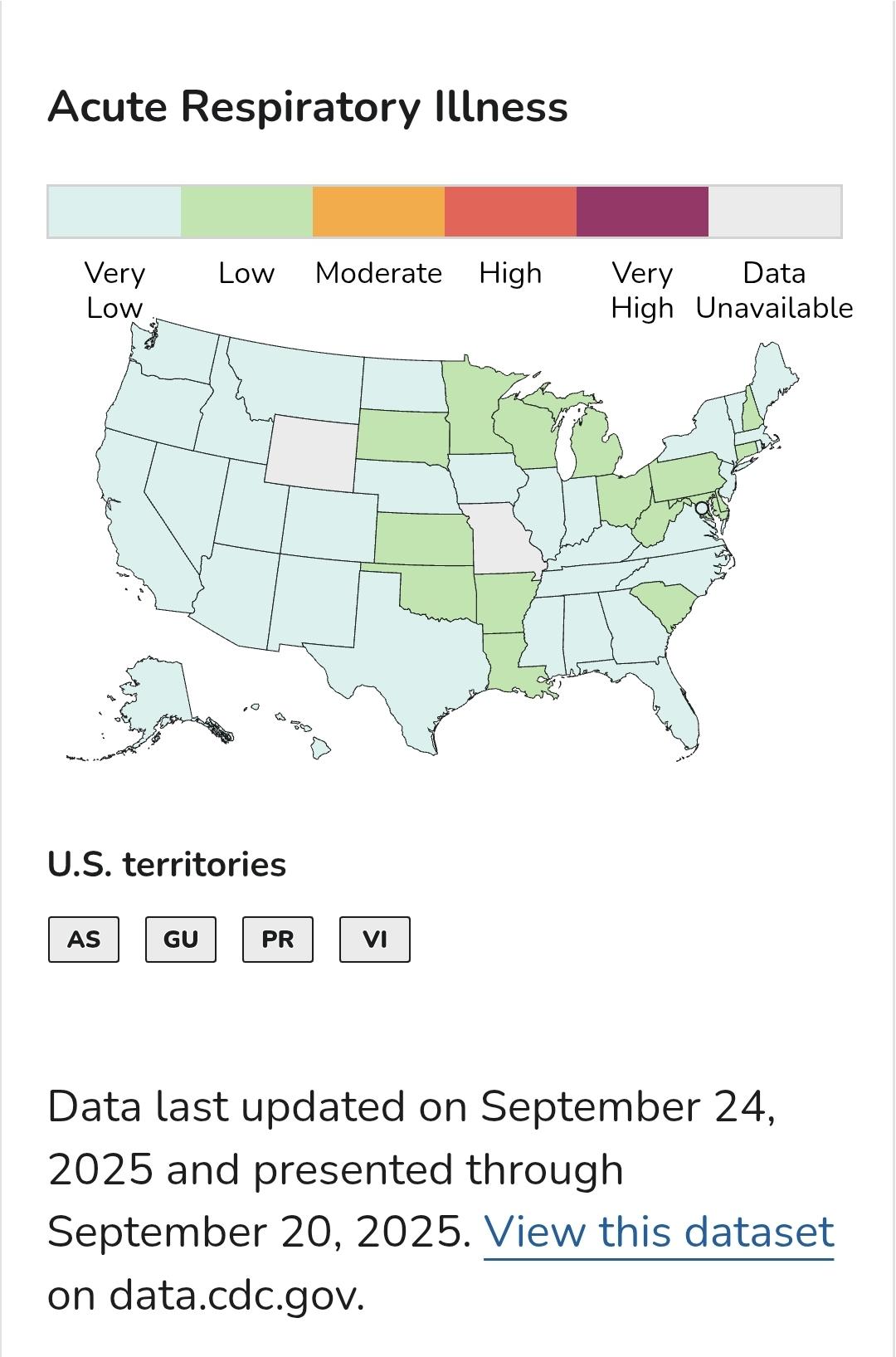Click the Moderate orange legend swatch
The image size is (896, 1357).
pos(378,212)
